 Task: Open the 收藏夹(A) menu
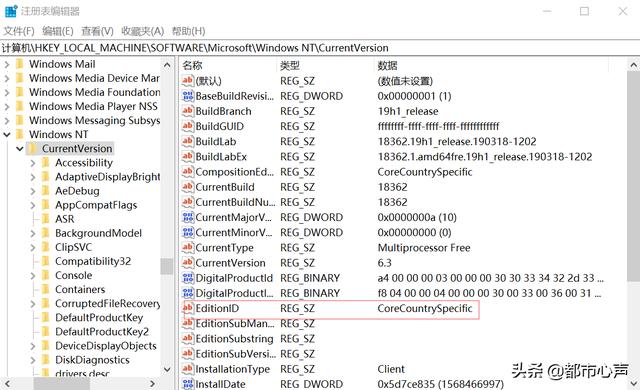(142, 31)
